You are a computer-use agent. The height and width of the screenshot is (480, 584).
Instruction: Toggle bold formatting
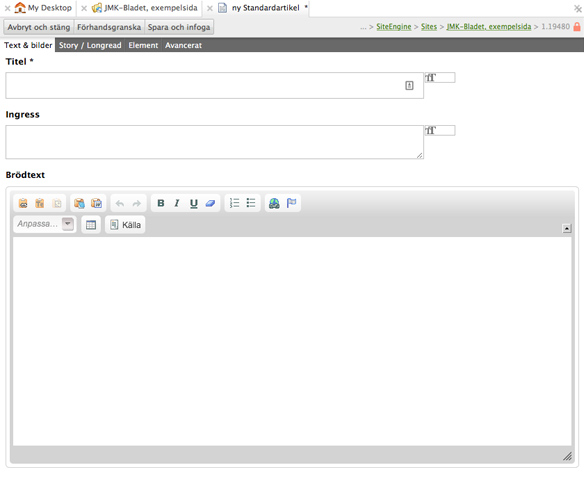161,203
